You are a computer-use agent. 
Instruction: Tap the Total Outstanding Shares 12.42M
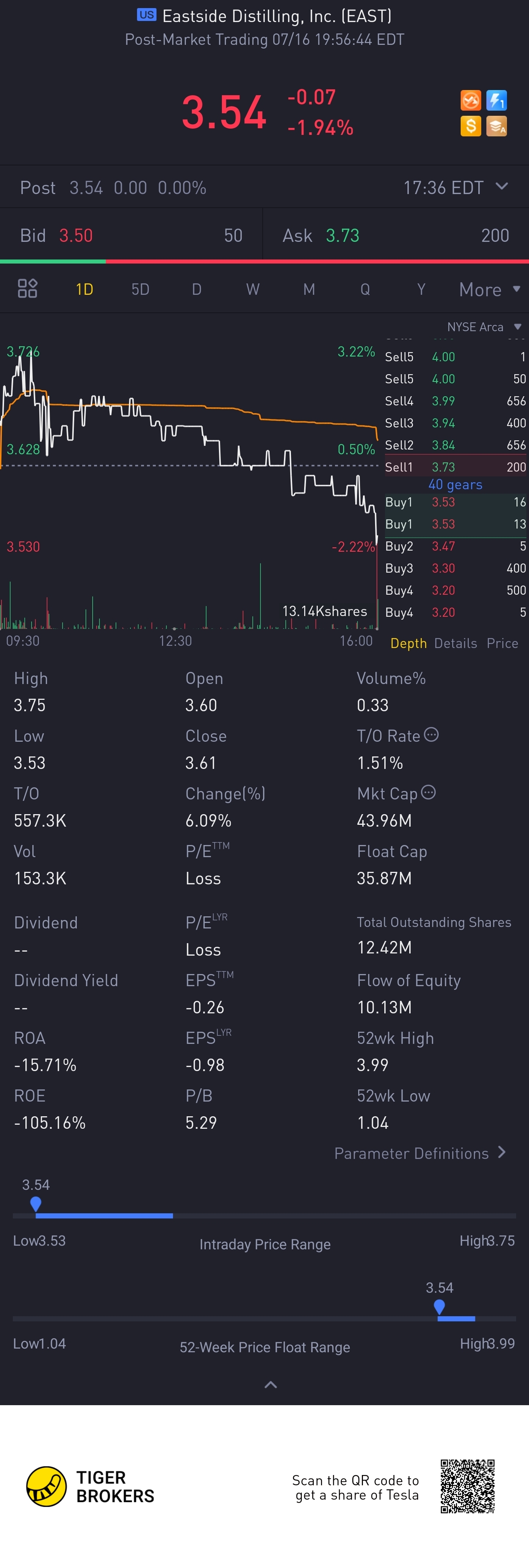tap(384, 948)
